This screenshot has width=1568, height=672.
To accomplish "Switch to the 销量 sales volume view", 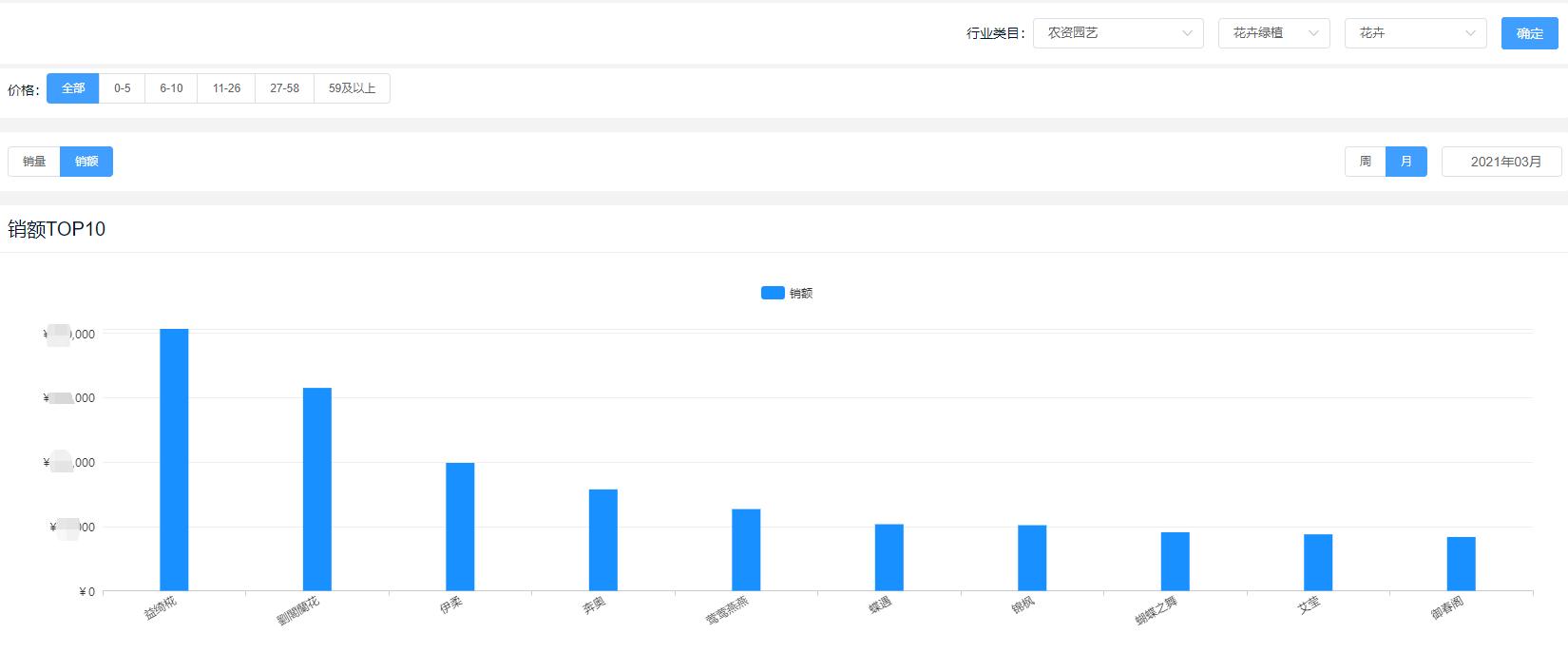I will coord(34,162).
